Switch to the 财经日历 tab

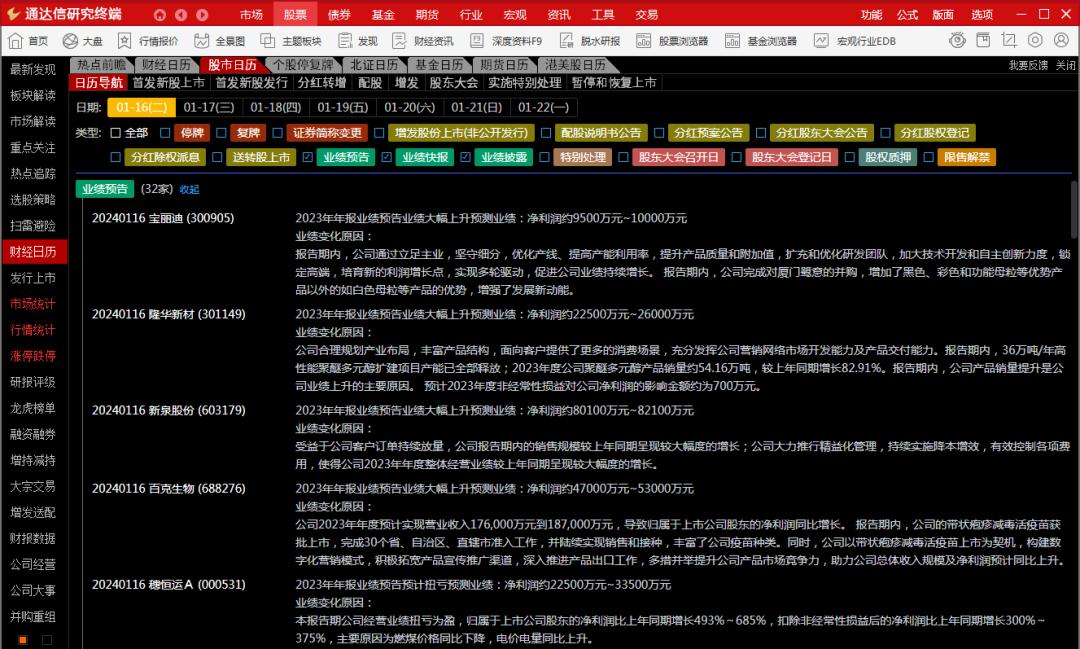166,65
